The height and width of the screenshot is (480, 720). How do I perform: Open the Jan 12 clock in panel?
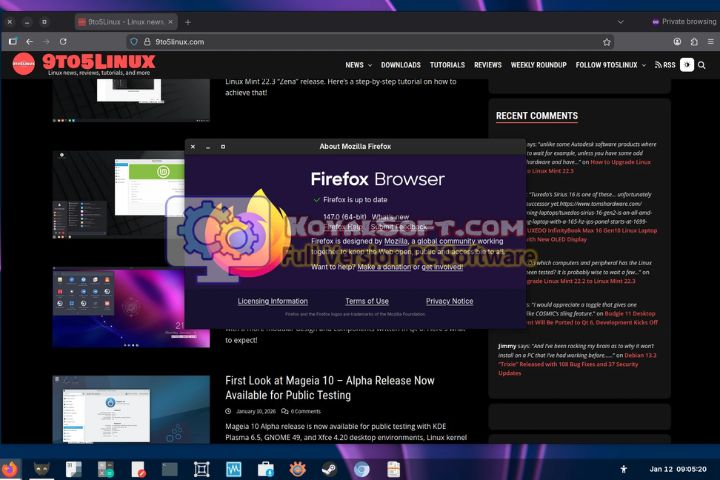(678, 469)
